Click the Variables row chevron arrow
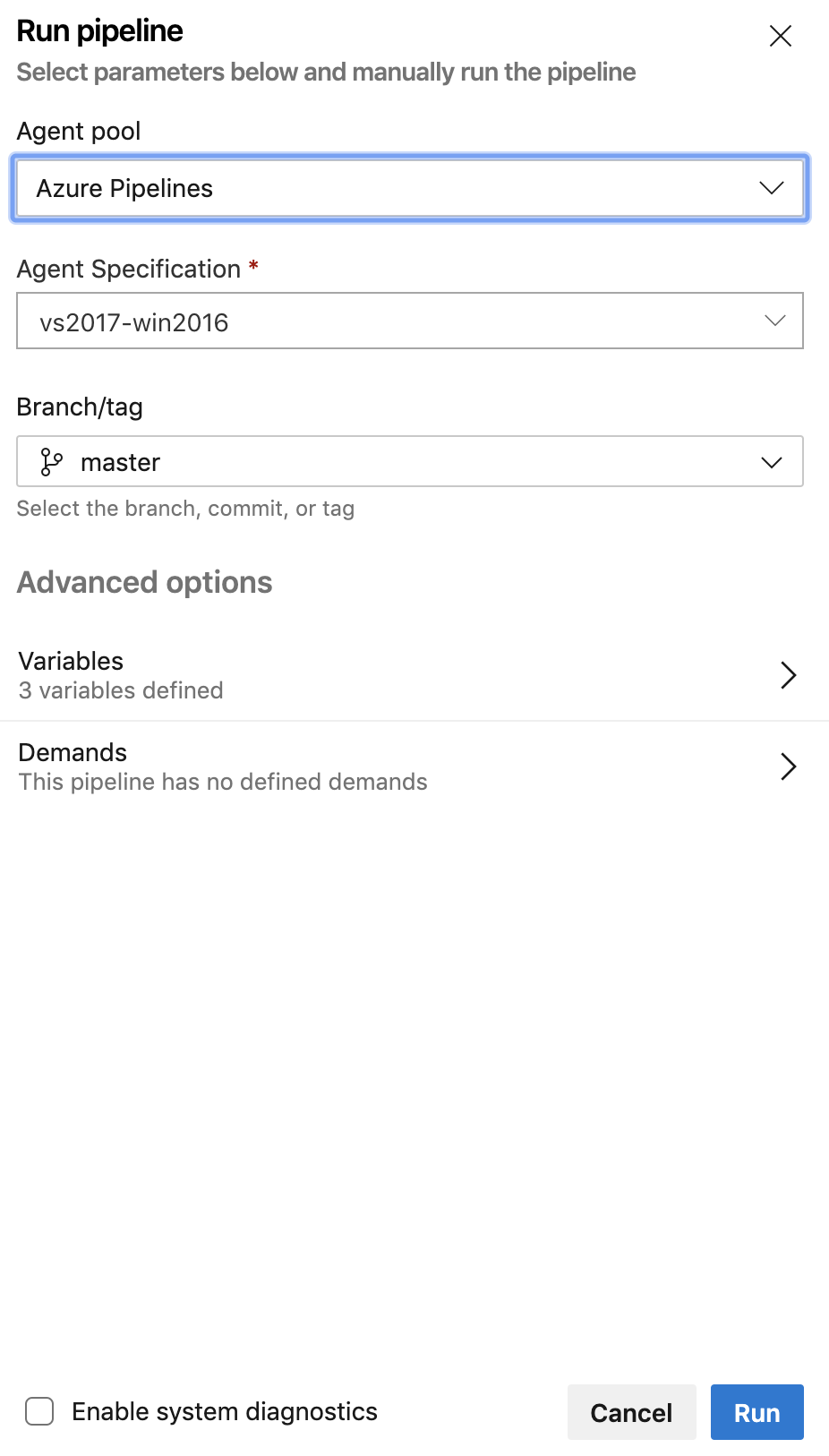This screenshot has width=829, height=1456. click(789, 675)
